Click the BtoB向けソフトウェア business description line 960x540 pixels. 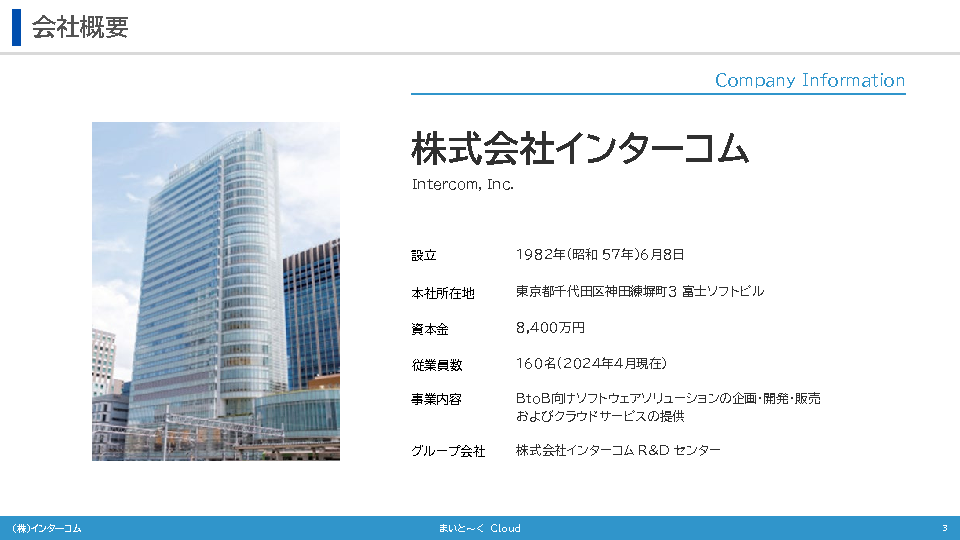pyautogui.click(x=668, y=398)
